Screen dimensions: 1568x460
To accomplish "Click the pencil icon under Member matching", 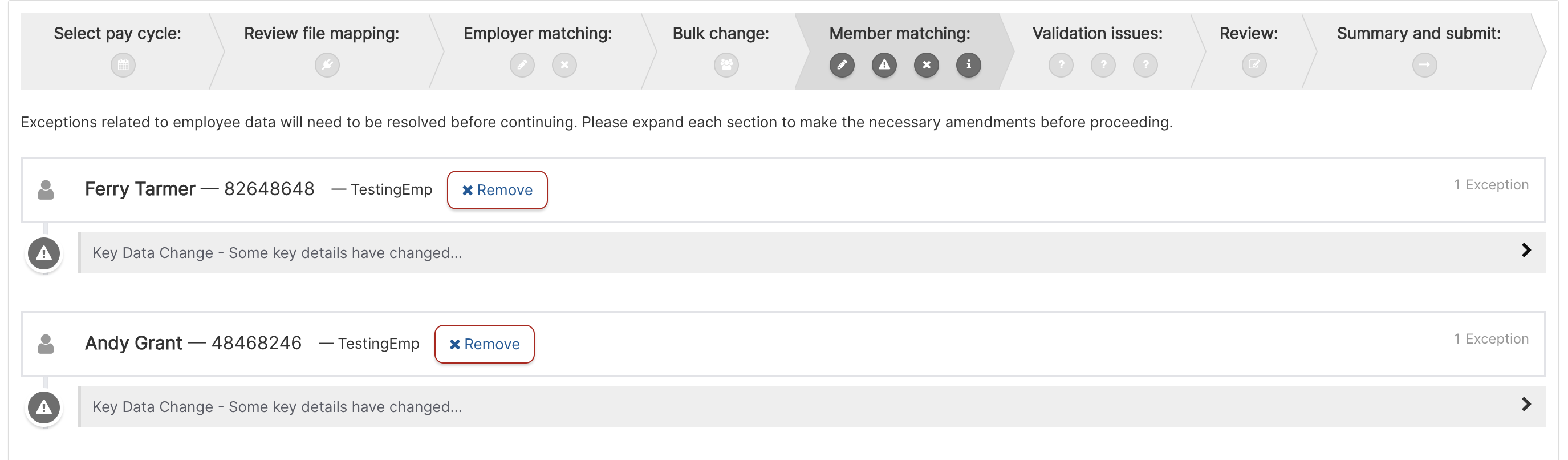I will [x=842, y=64].
